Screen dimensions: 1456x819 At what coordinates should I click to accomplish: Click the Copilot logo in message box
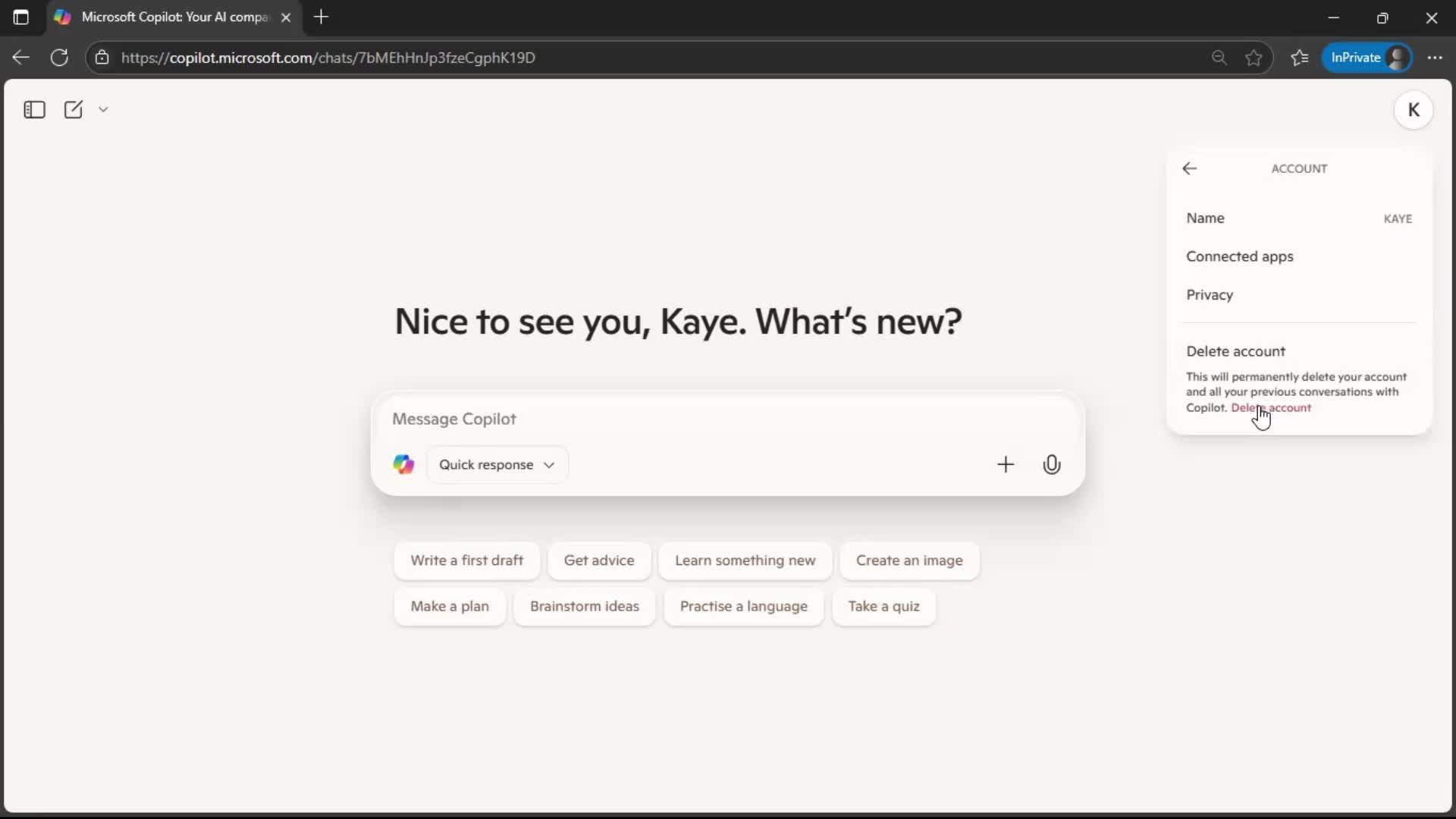tap(403, 465)
